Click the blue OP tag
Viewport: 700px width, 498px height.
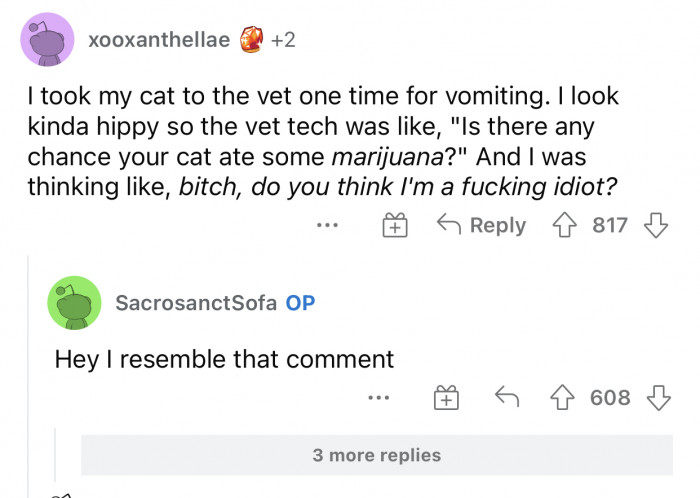click(x=300, y=302)
